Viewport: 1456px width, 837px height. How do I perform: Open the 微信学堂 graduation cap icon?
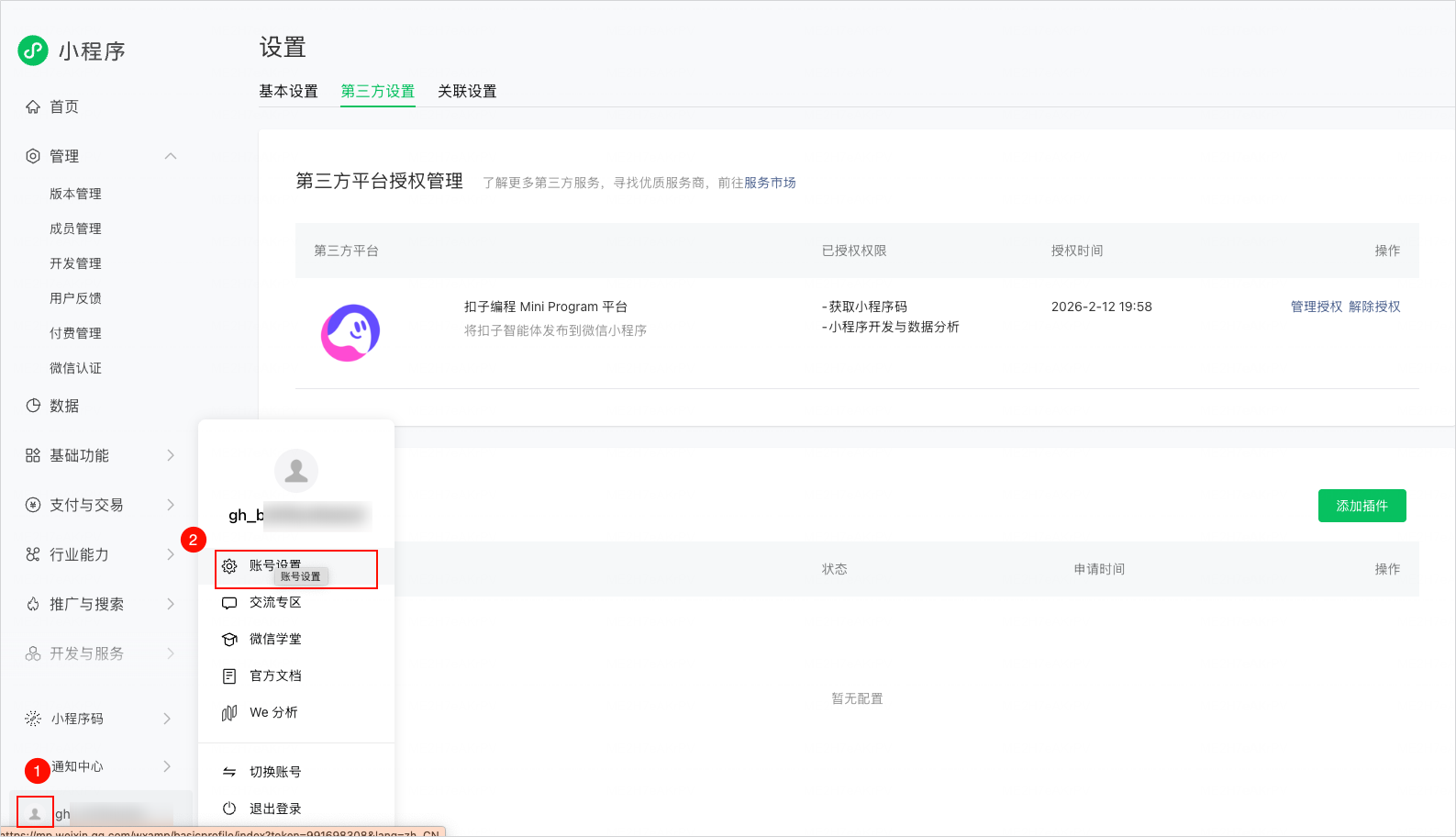coord(229,640)
